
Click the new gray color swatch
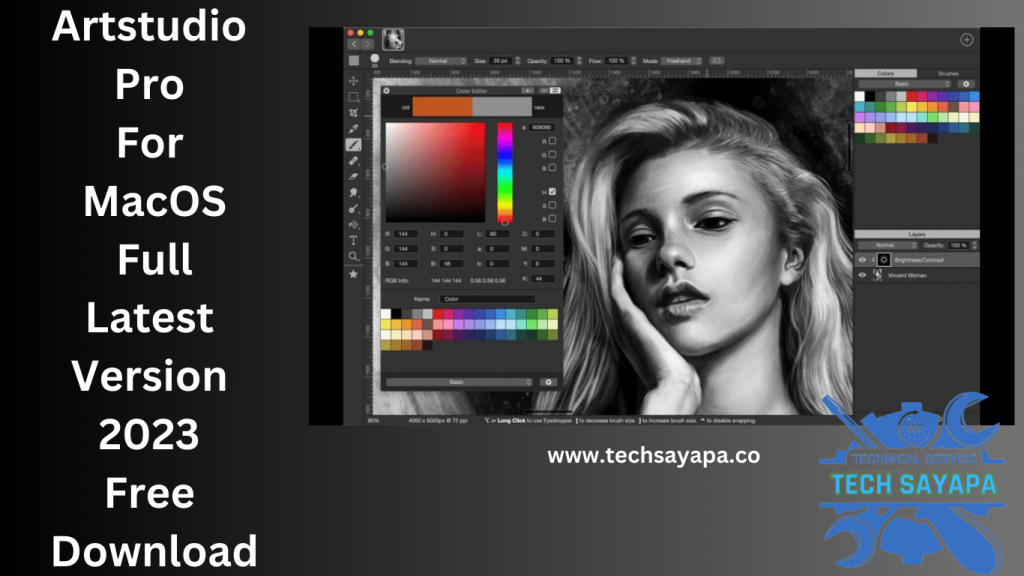[x=502, y=107]
